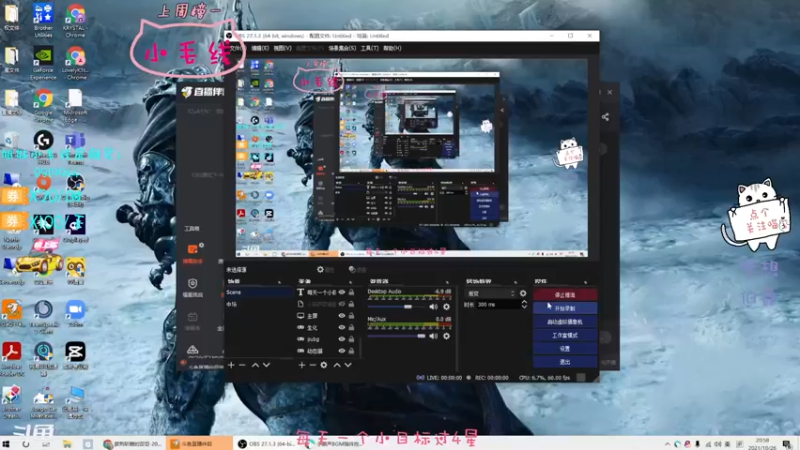Click properties gear in source toolbar above docks
This screenshot has width=800, height=450.
pyautogui.click(x=320, y=269)
